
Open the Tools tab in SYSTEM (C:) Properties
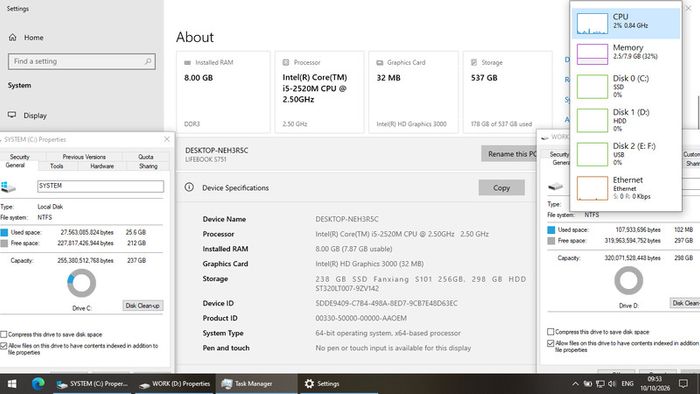[x=56, y=166]
